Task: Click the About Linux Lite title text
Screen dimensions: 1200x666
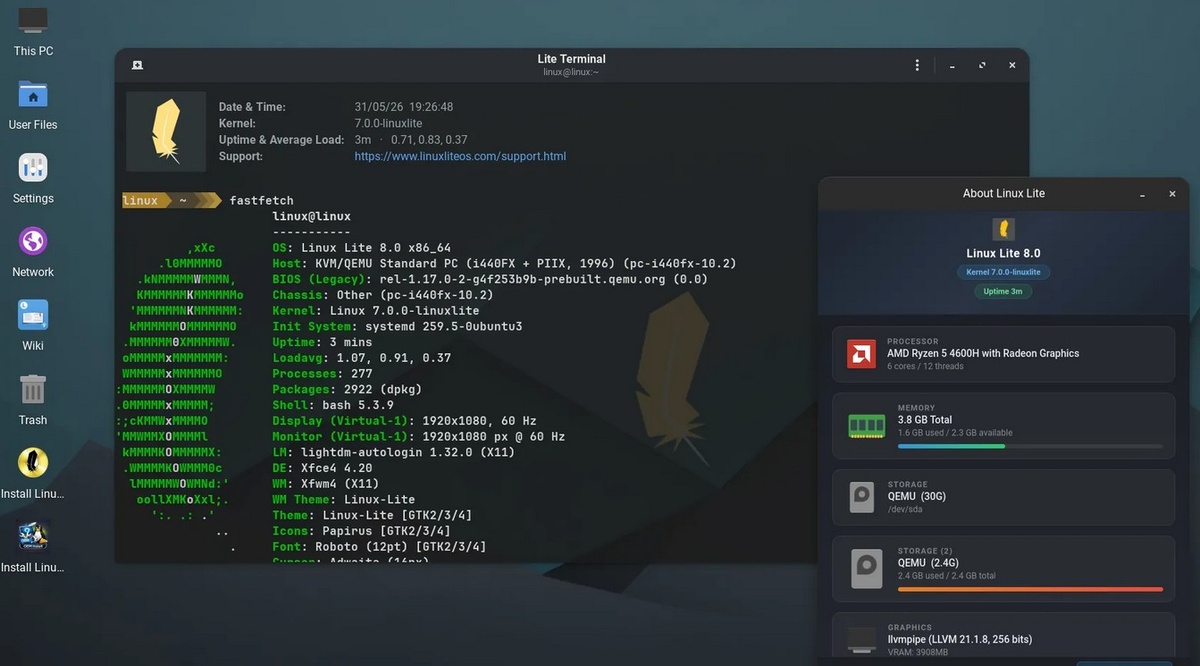Action: tap(1003, 194)
